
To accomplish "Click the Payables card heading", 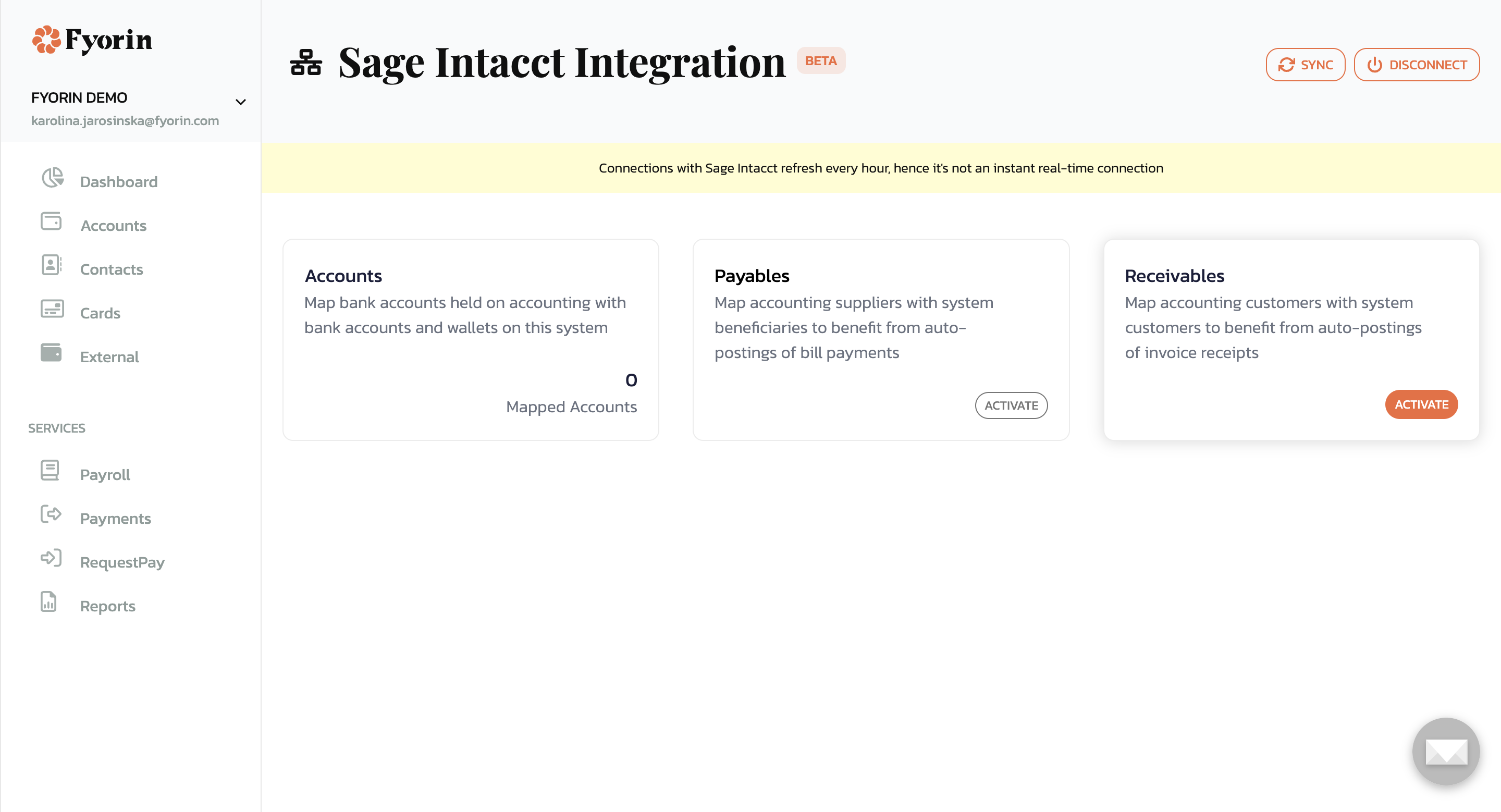I will tap(752, 276).
